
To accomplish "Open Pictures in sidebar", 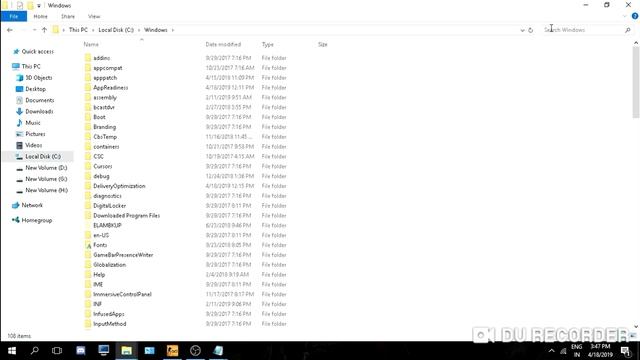I will tap(35, 134).
